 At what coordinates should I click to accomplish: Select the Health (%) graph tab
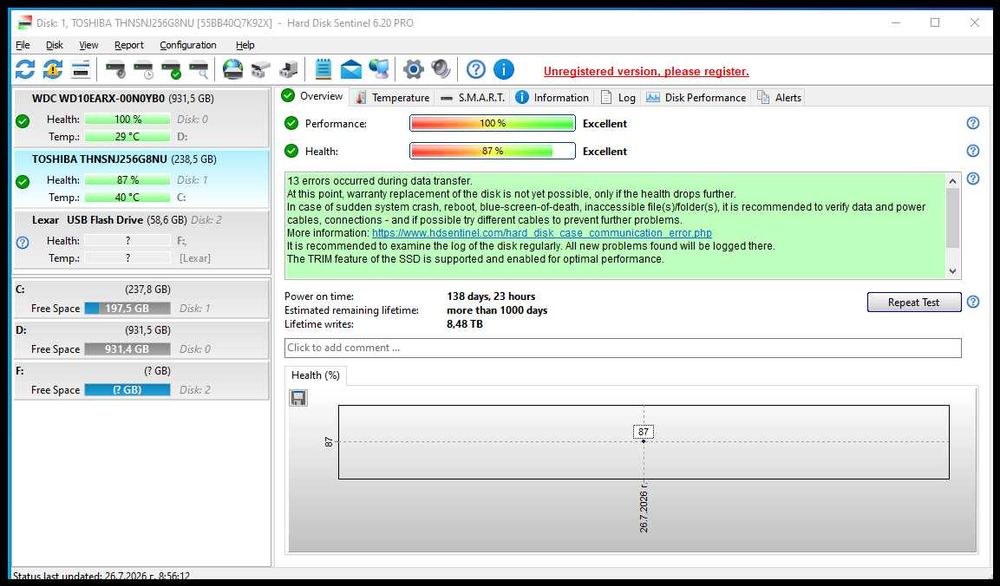pos(315,376)
